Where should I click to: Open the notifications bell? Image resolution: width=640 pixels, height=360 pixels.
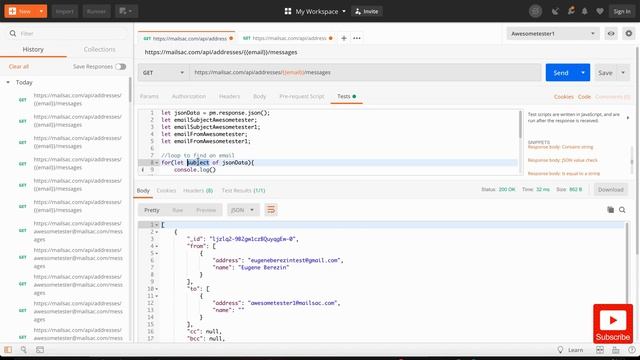(x=585, y=11)
